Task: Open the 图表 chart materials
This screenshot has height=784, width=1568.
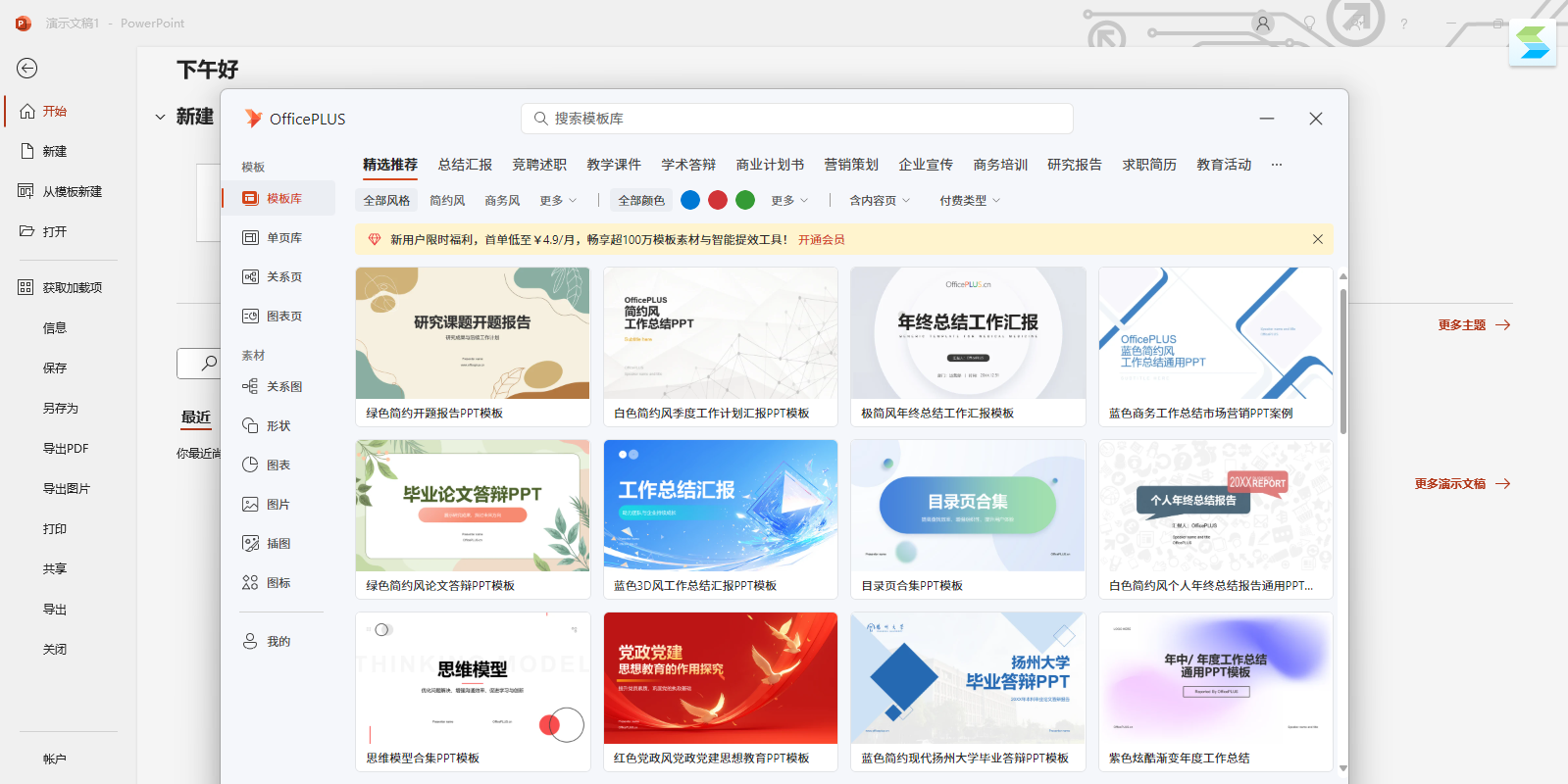Action: click(278, 465)
